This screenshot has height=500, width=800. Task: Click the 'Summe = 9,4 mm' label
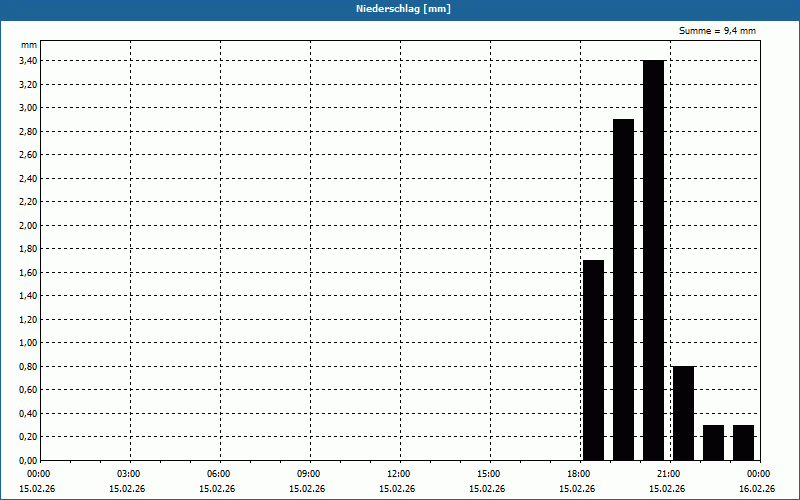click(x=717, y=31)
